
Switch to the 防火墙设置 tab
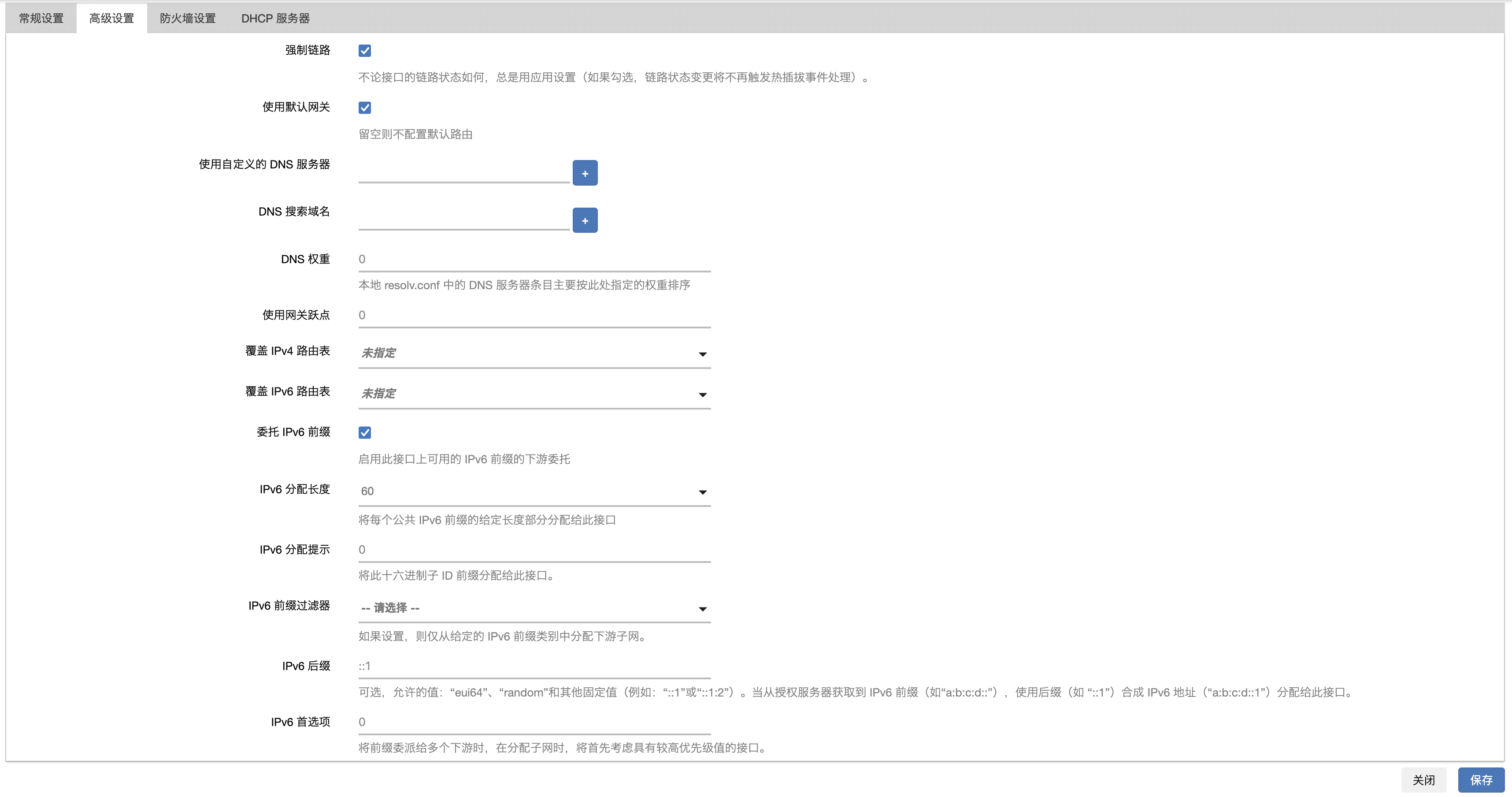pyautogui.click(x=187, y=18)
